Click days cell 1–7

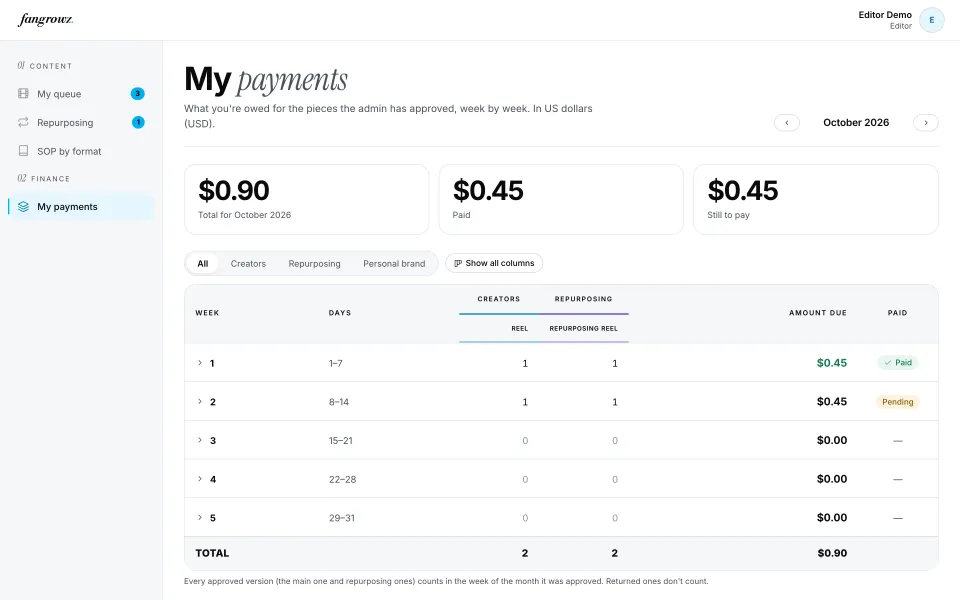point(336,364)
